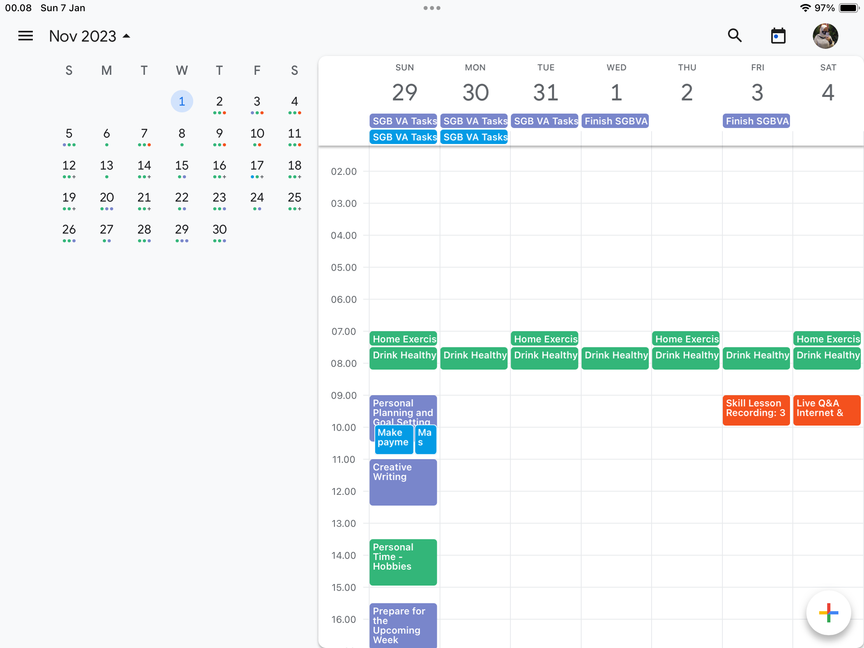Image resolution: width=864 pixels, height=648 pixels.
Task: Tap the three-dot multitasking indicator
Action: click(x=432, y=8)
